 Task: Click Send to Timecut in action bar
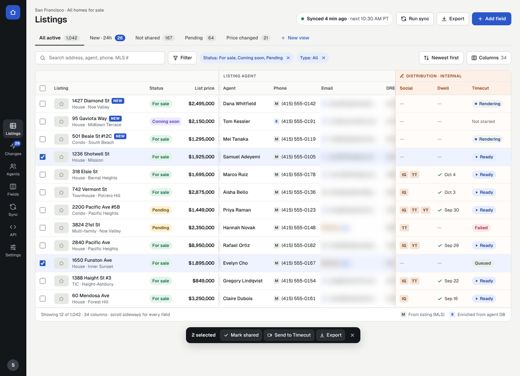289,335
